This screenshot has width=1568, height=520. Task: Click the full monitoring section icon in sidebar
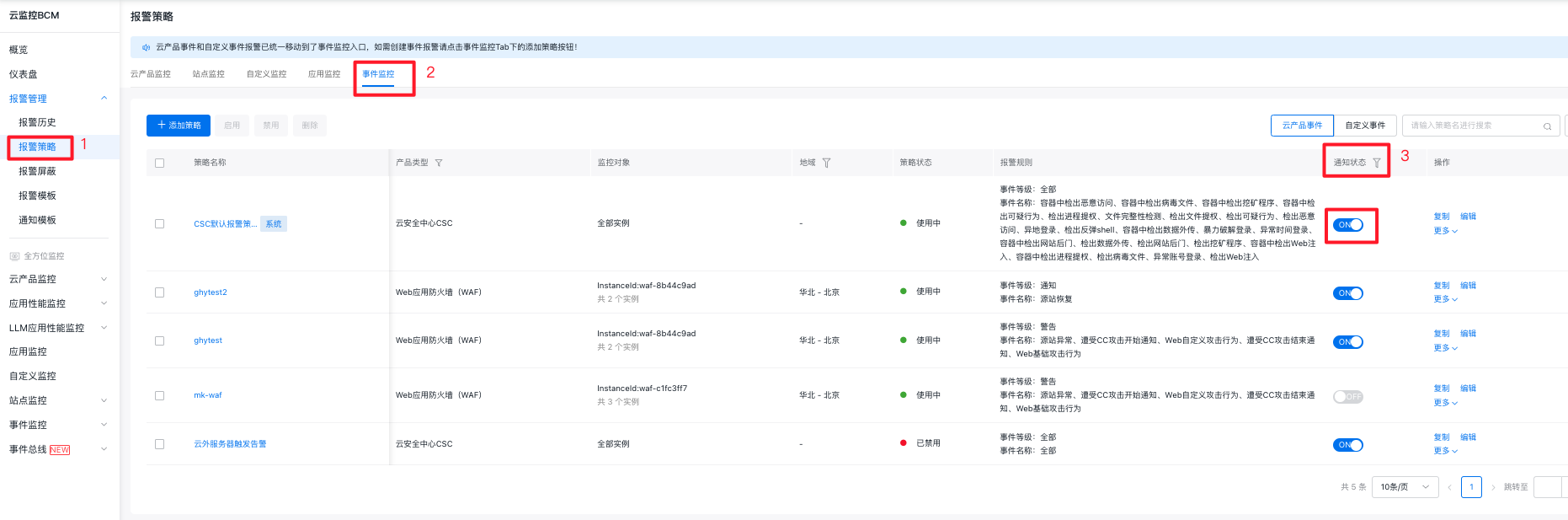tap(14, 256)
